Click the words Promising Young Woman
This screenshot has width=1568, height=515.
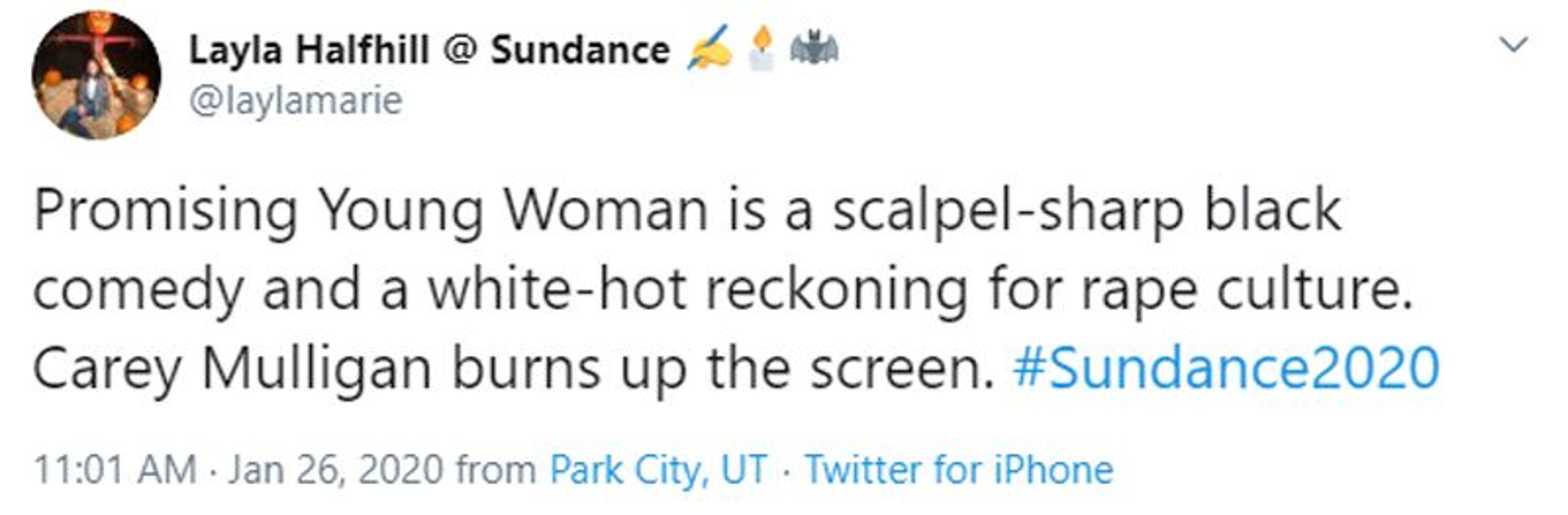[370, 211]
